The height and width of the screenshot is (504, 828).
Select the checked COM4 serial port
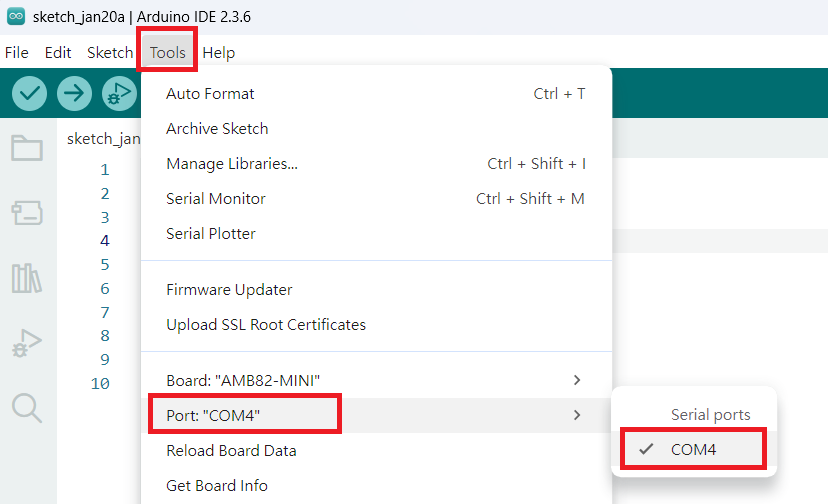(x=693, y=449)
